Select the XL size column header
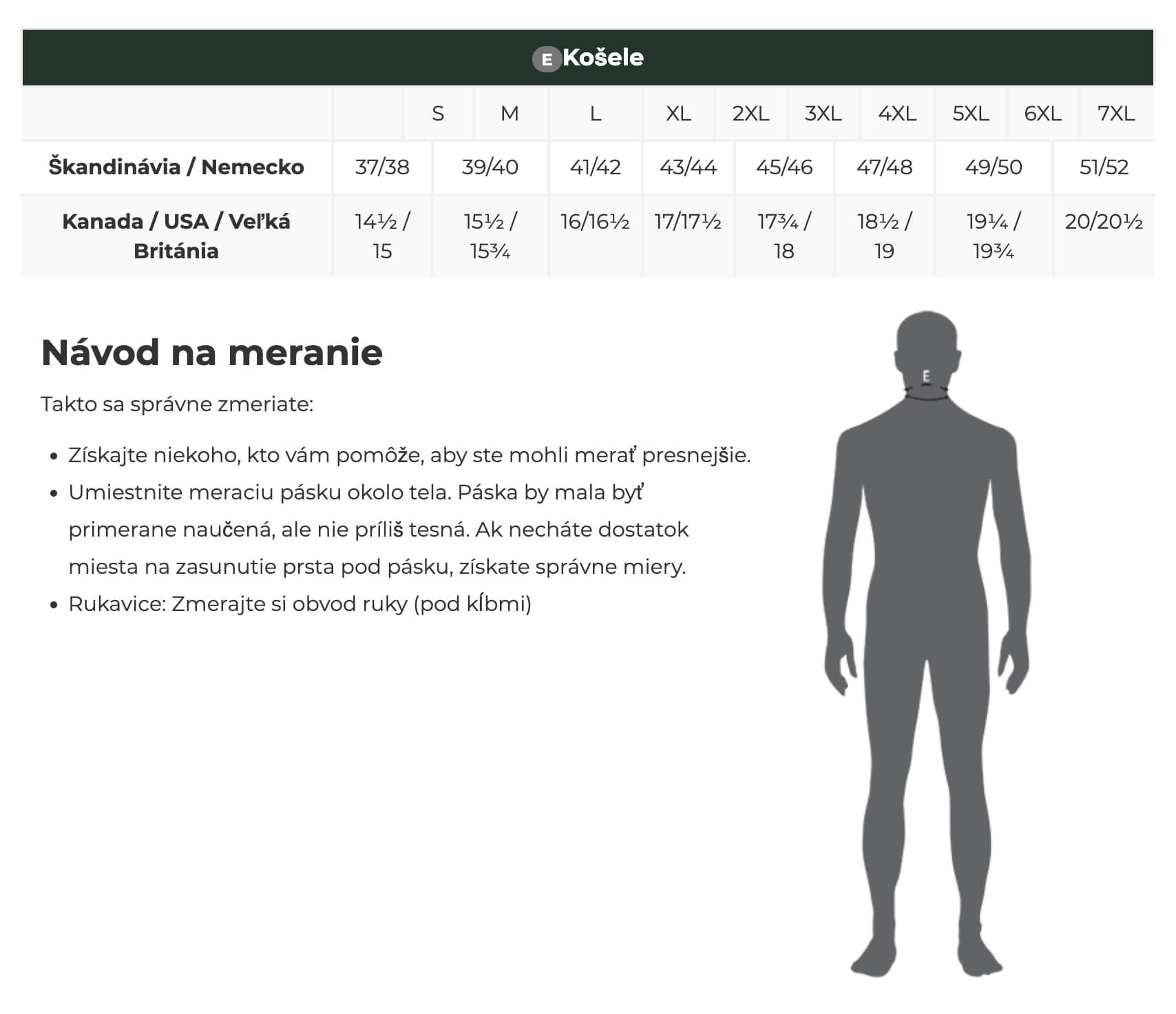The width and height of the screenshot is (1176, 1014). [678, 113]
